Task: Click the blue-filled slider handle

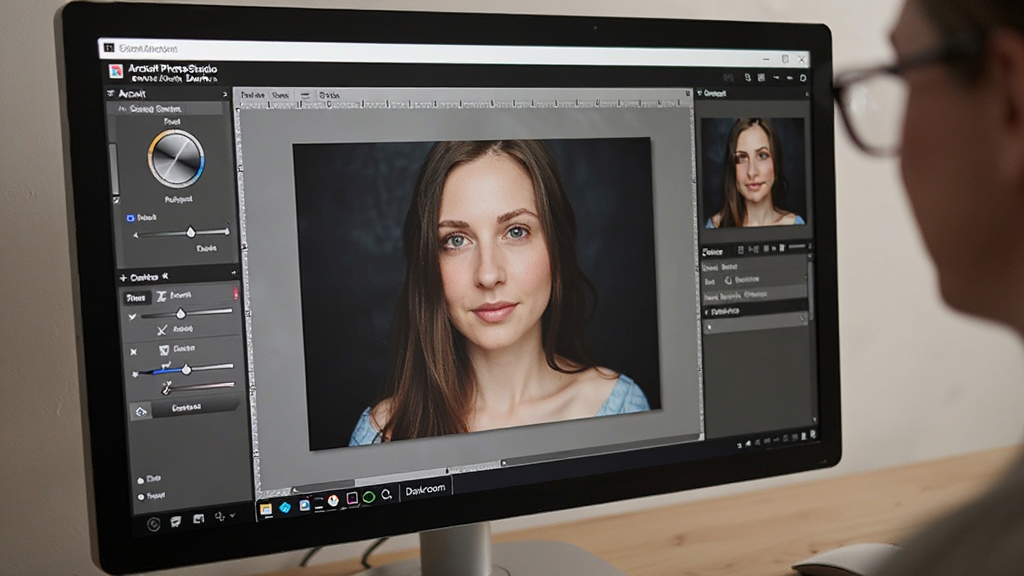Action: point(186,369)
